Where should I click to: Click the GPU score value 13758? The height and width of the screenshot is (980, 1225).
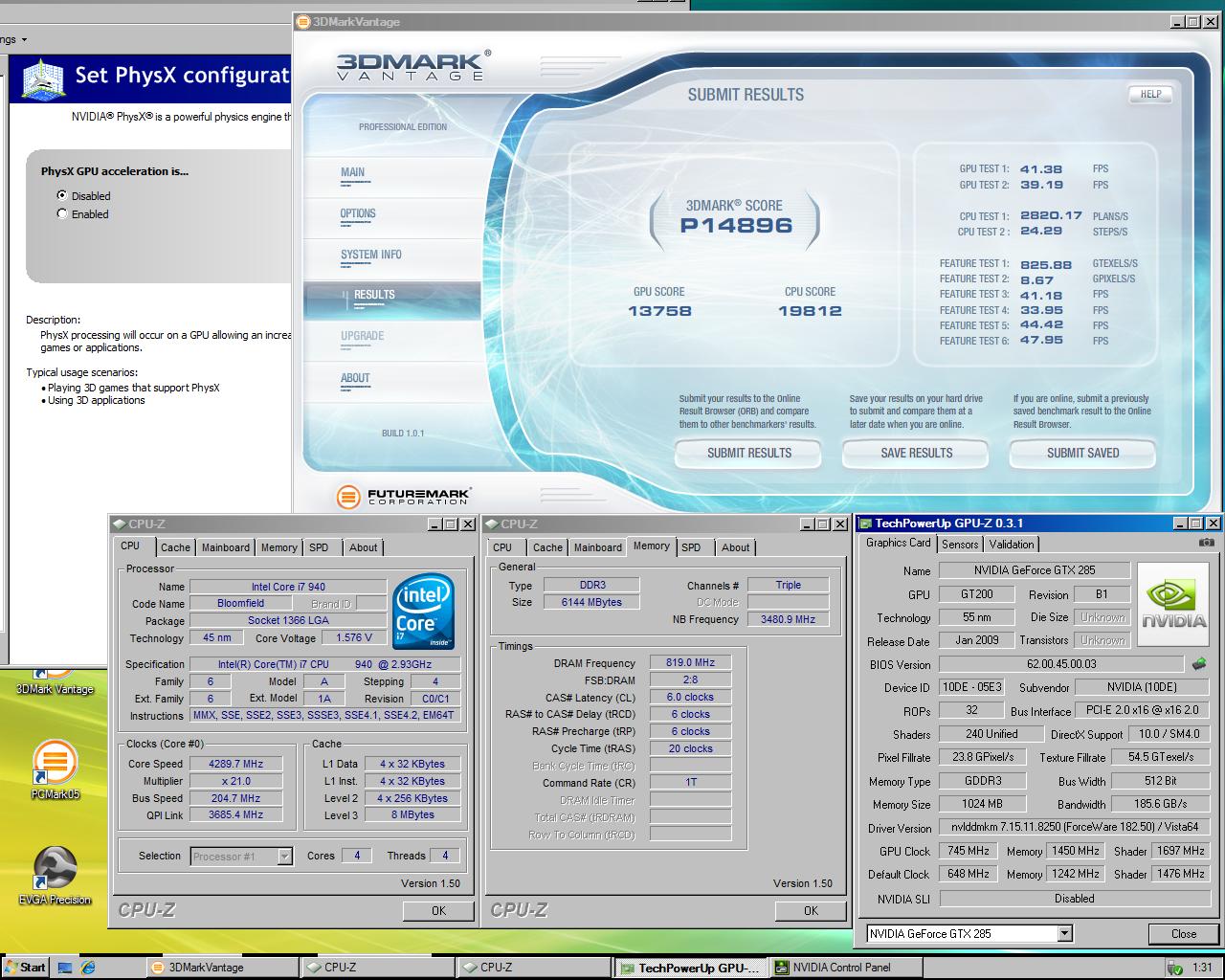tap(659, 311)
